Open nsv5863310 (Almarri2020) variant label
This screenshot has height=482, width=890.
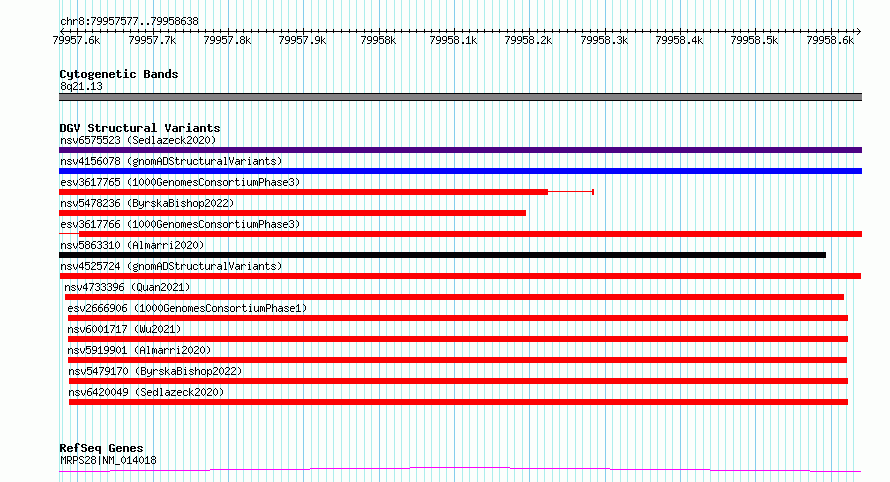(x=132, y=245)
